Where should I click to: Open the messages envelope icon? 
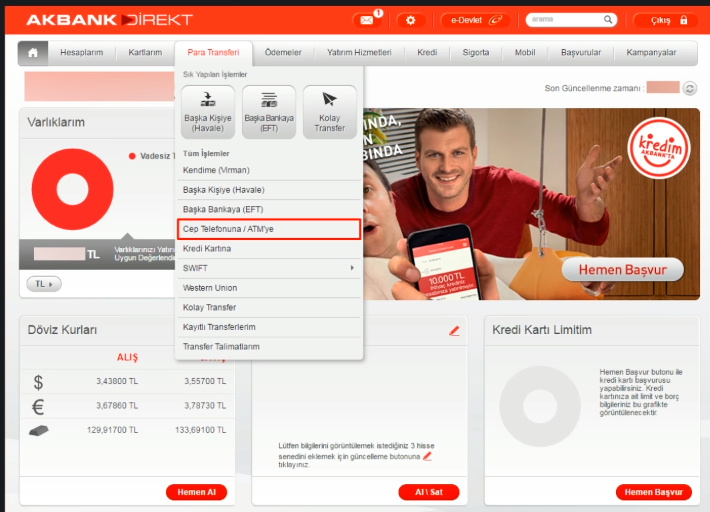pos(367,20)
